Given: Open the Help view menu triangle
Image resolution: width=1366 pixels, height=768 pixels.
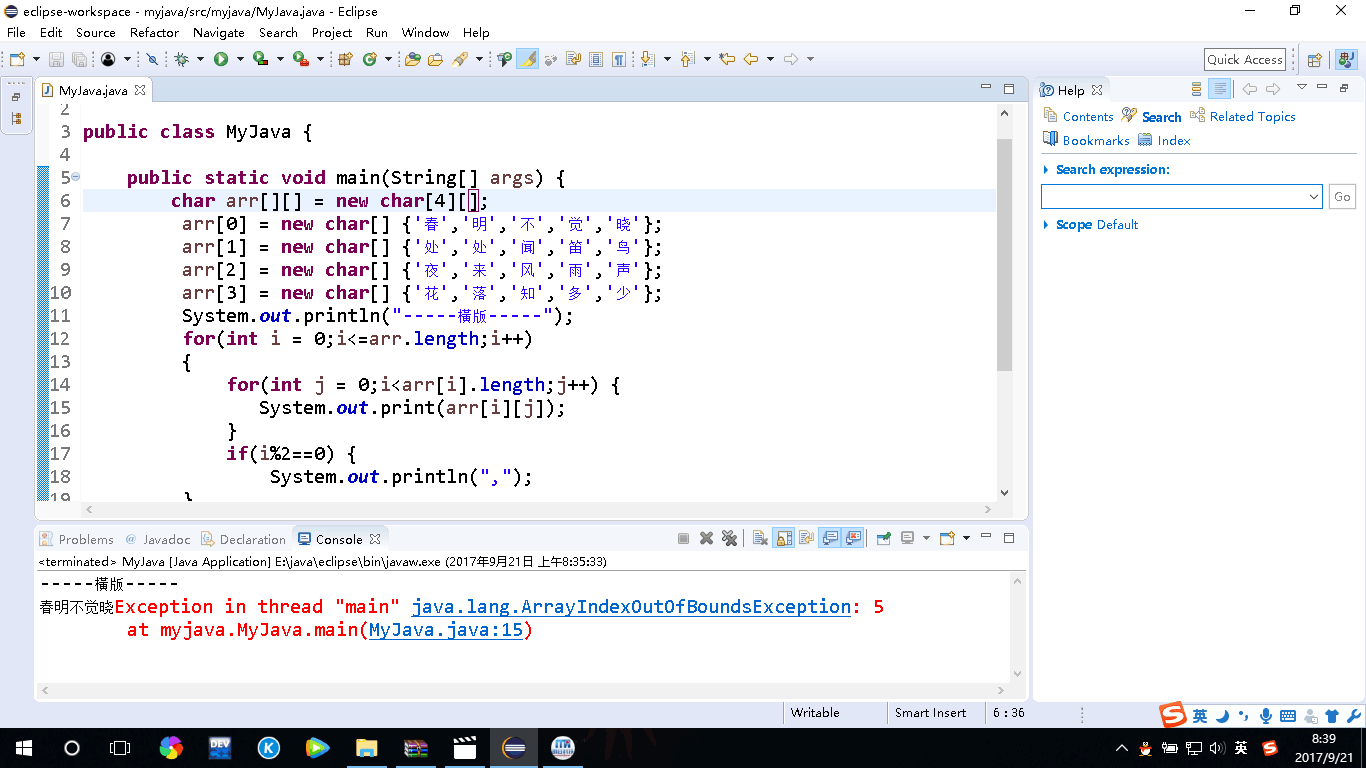Looking at the screenshot, I should (1302, 87).
